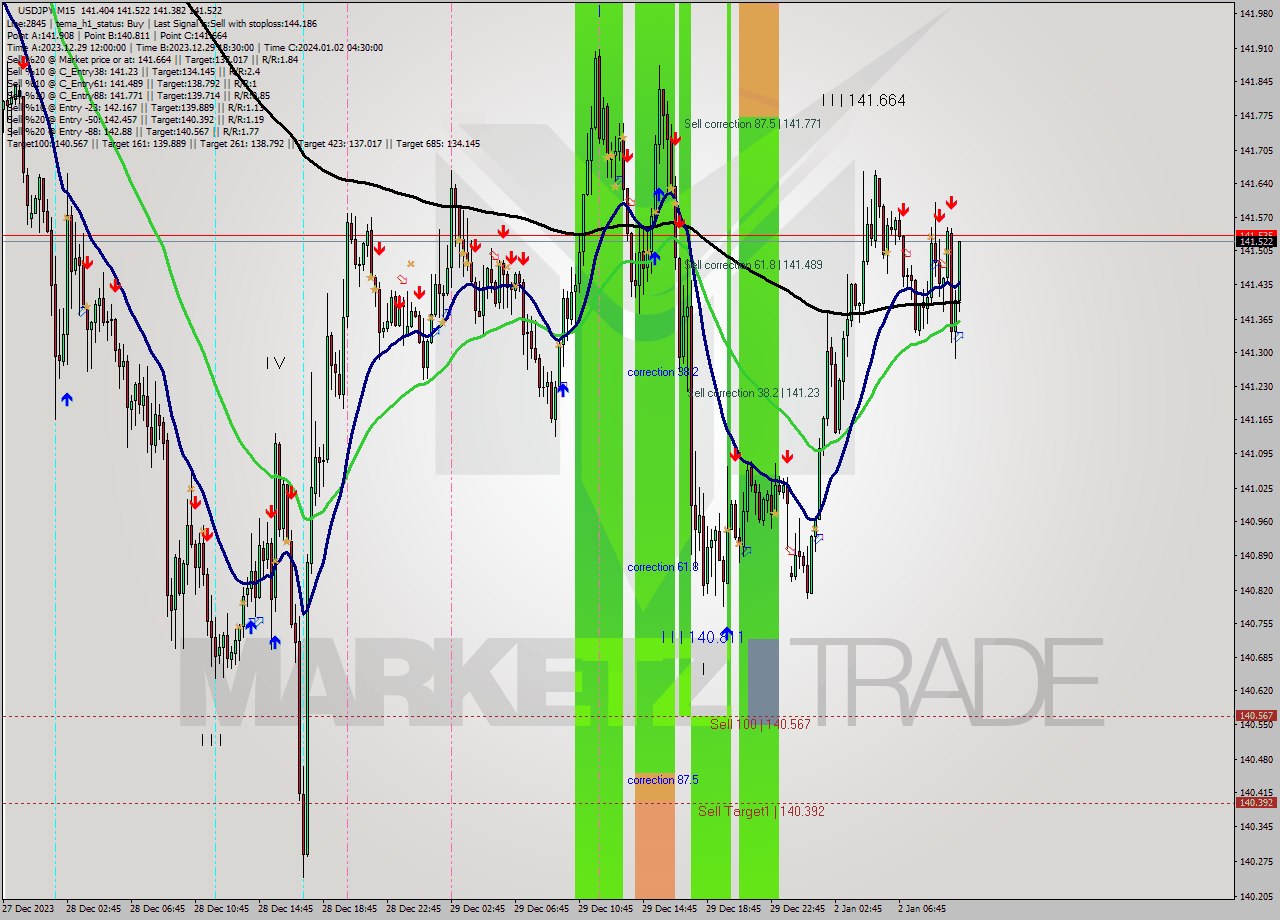The image size is (1280, 920).
Task: Click the red 140.567 price tag on axis
Action: click(1255, 716)
